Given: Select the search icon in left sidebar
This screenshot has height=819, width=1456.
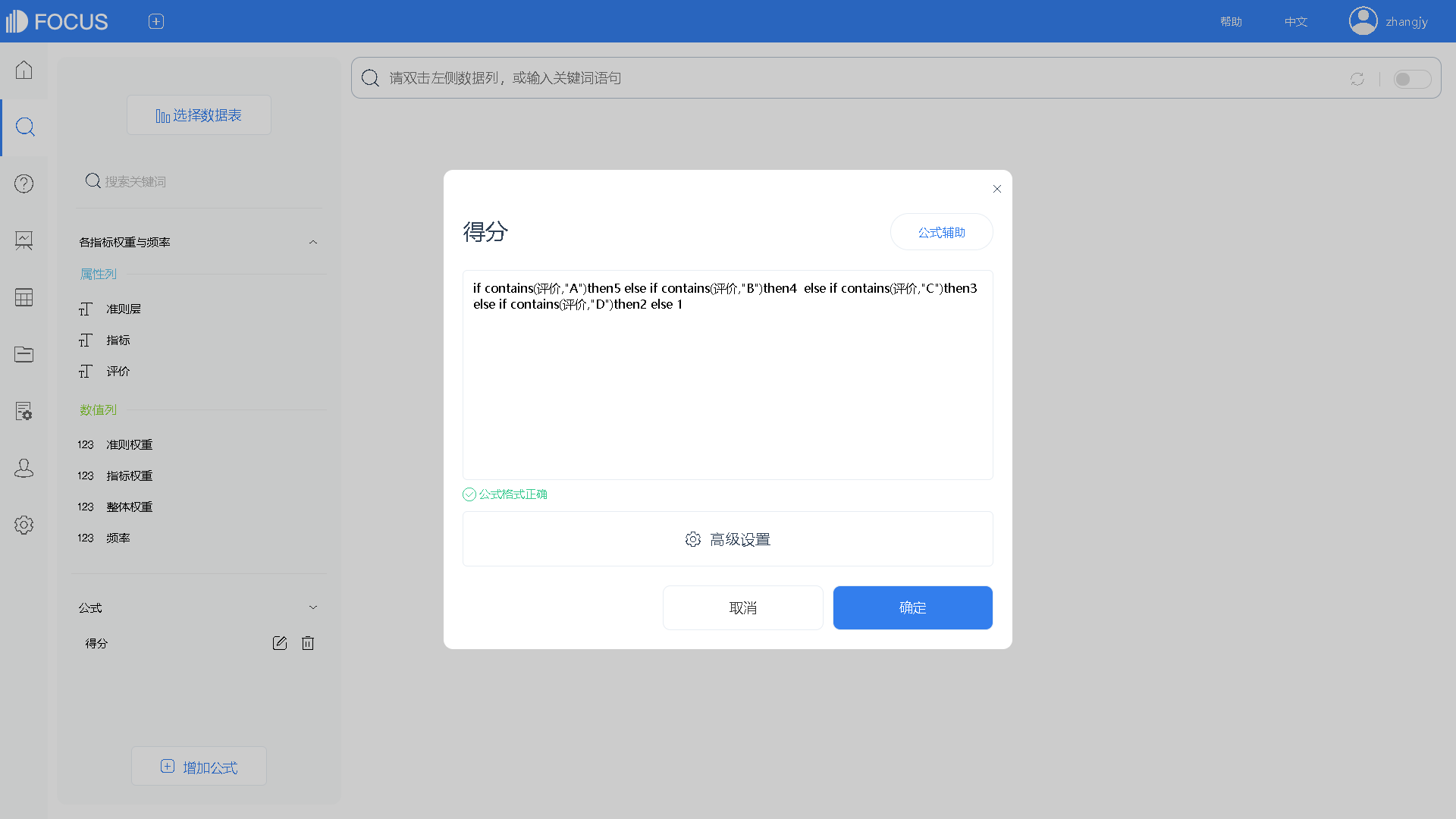Looking at the screenshot, I should (25, 127).
